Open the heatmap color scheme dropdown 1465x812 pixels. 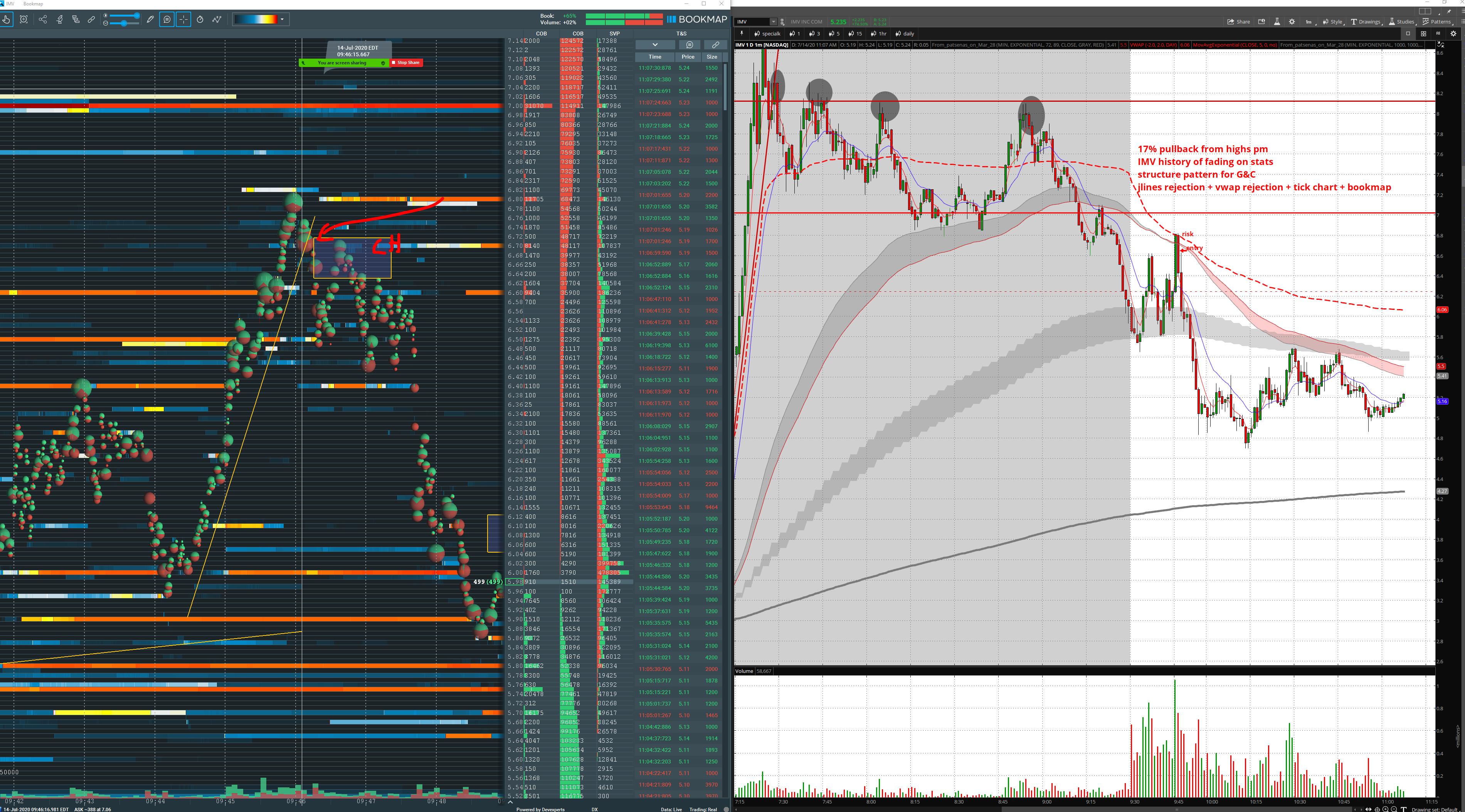282,19
